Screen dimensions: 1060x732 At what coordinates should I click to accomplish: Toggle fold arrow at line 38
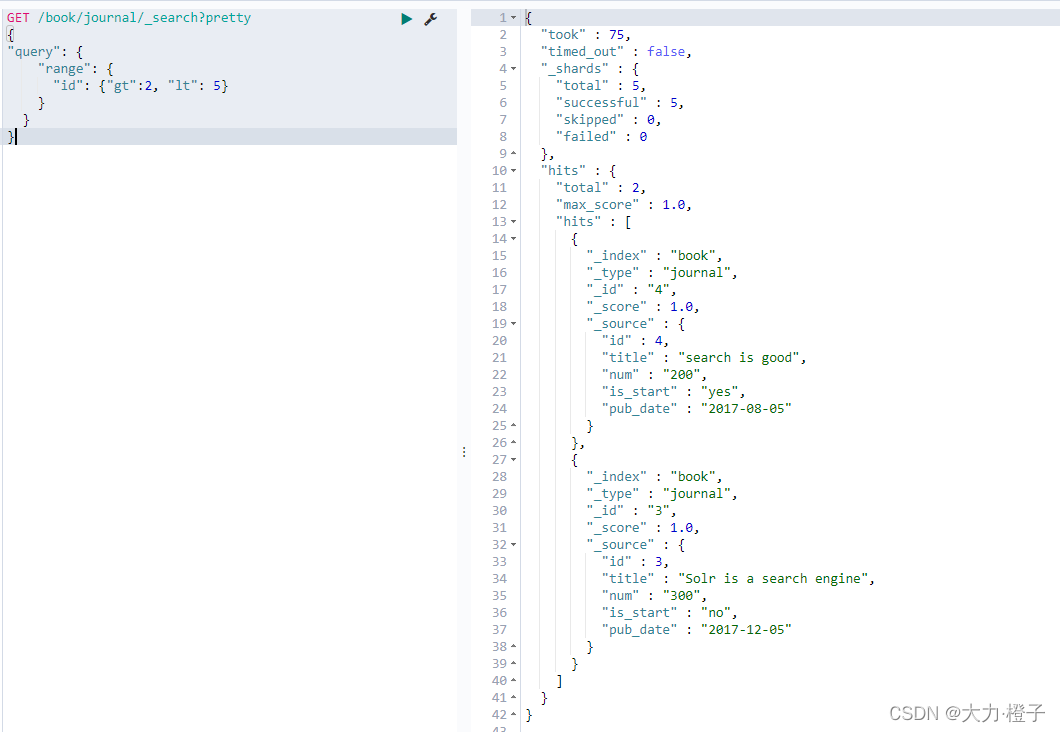[514, 647]
